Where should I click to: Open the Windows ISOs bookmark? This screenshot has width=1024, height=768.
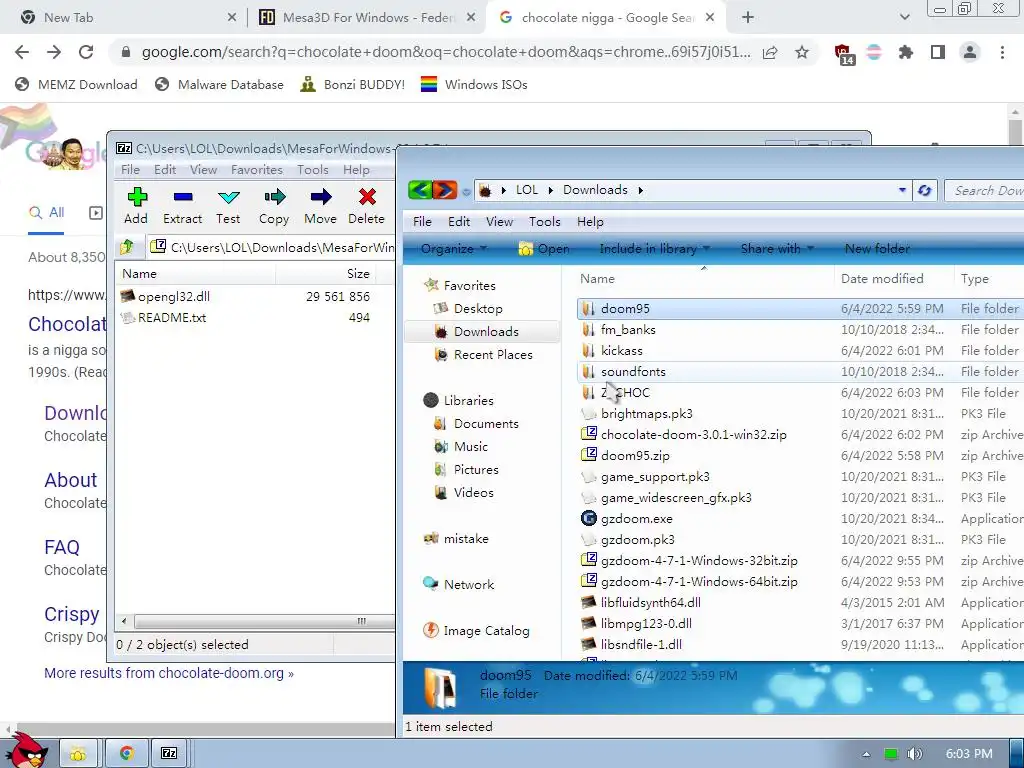(474, 84)
